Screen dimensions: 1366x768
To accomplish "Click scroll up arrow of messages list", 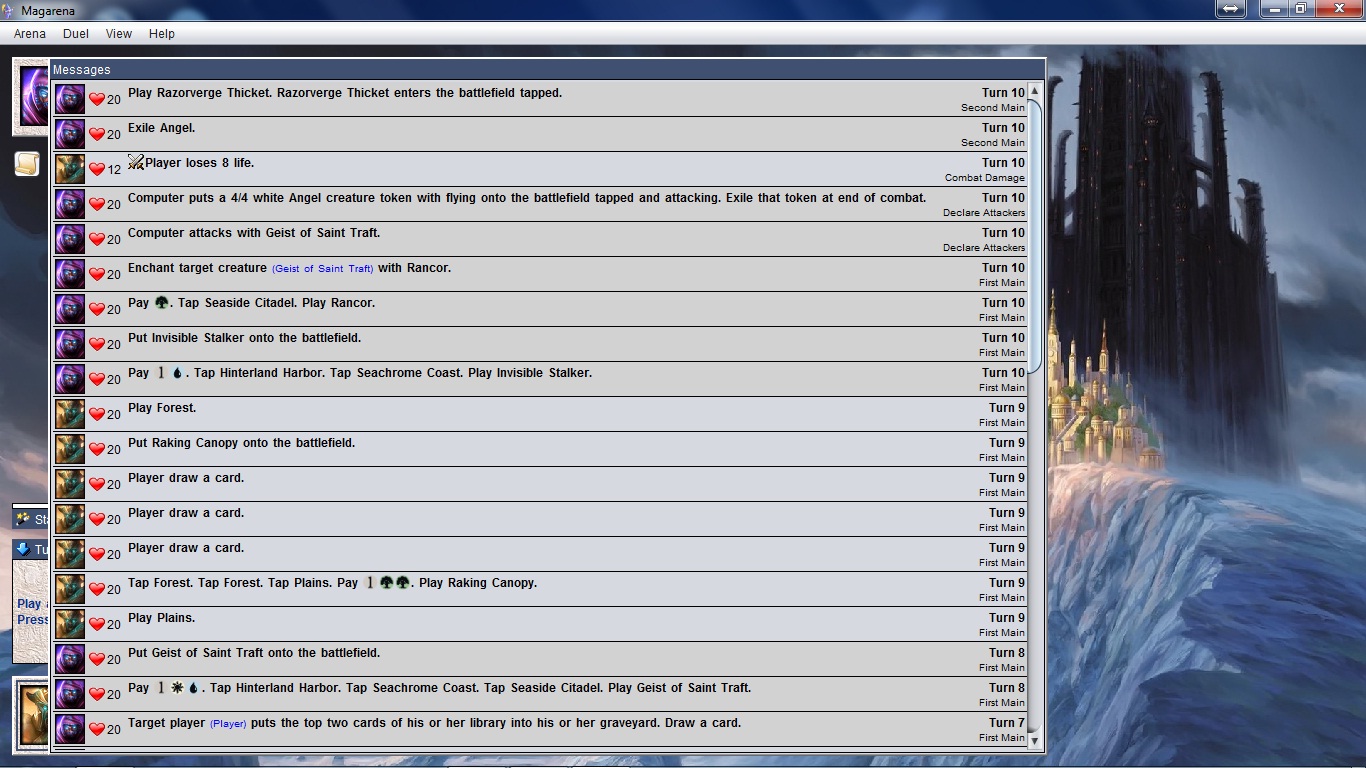I will [x=1034, y=91].
